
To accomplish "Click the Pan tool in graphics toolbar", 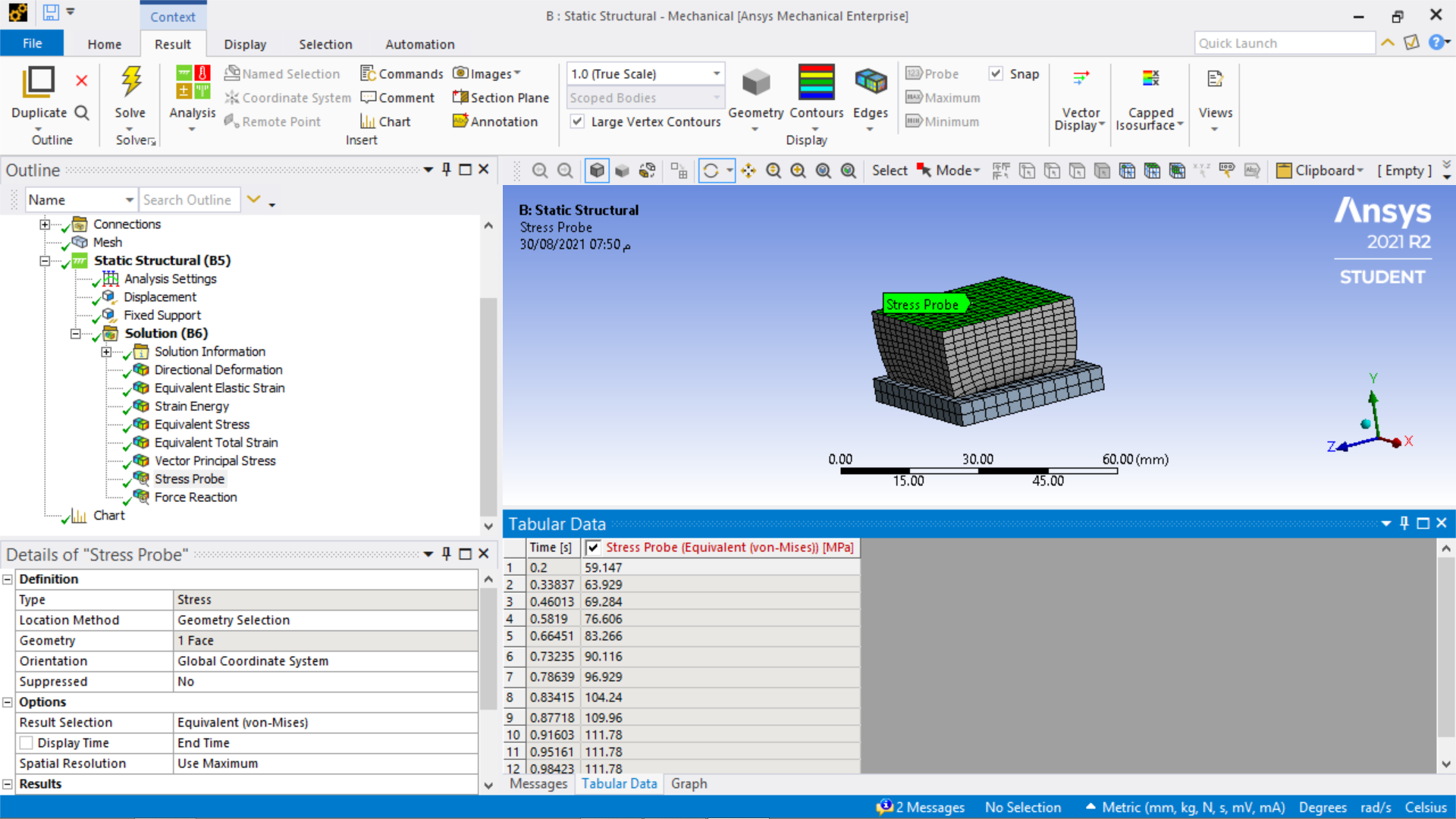I will click(748, 171).
